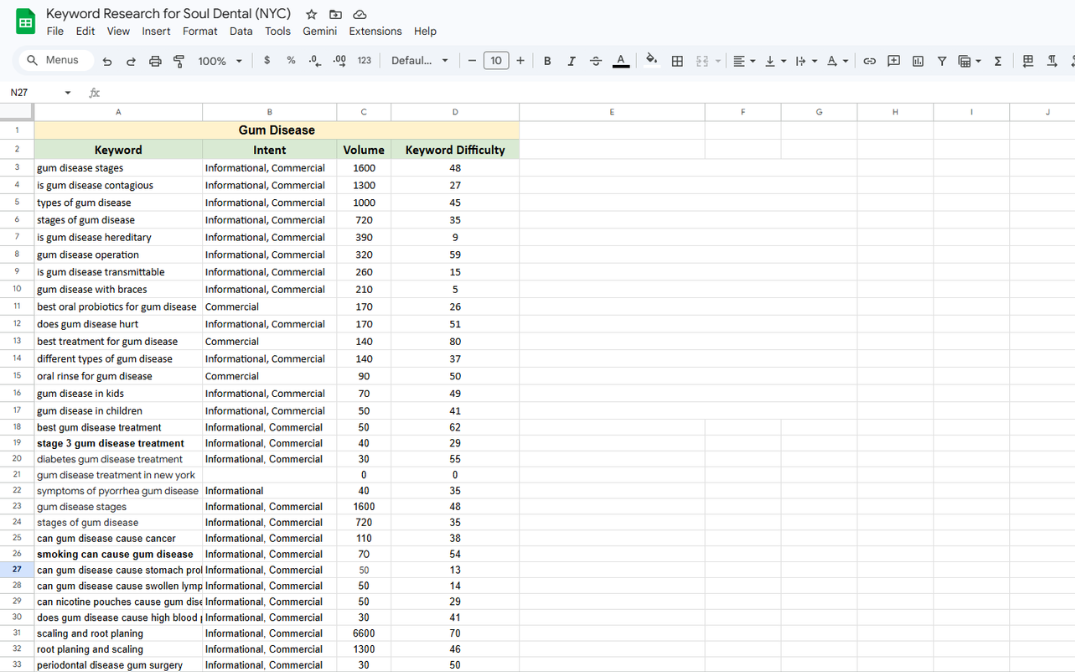Click the functions sigma icon
The width and height of the screenshot is (1075, 672).
click(997, 61)
